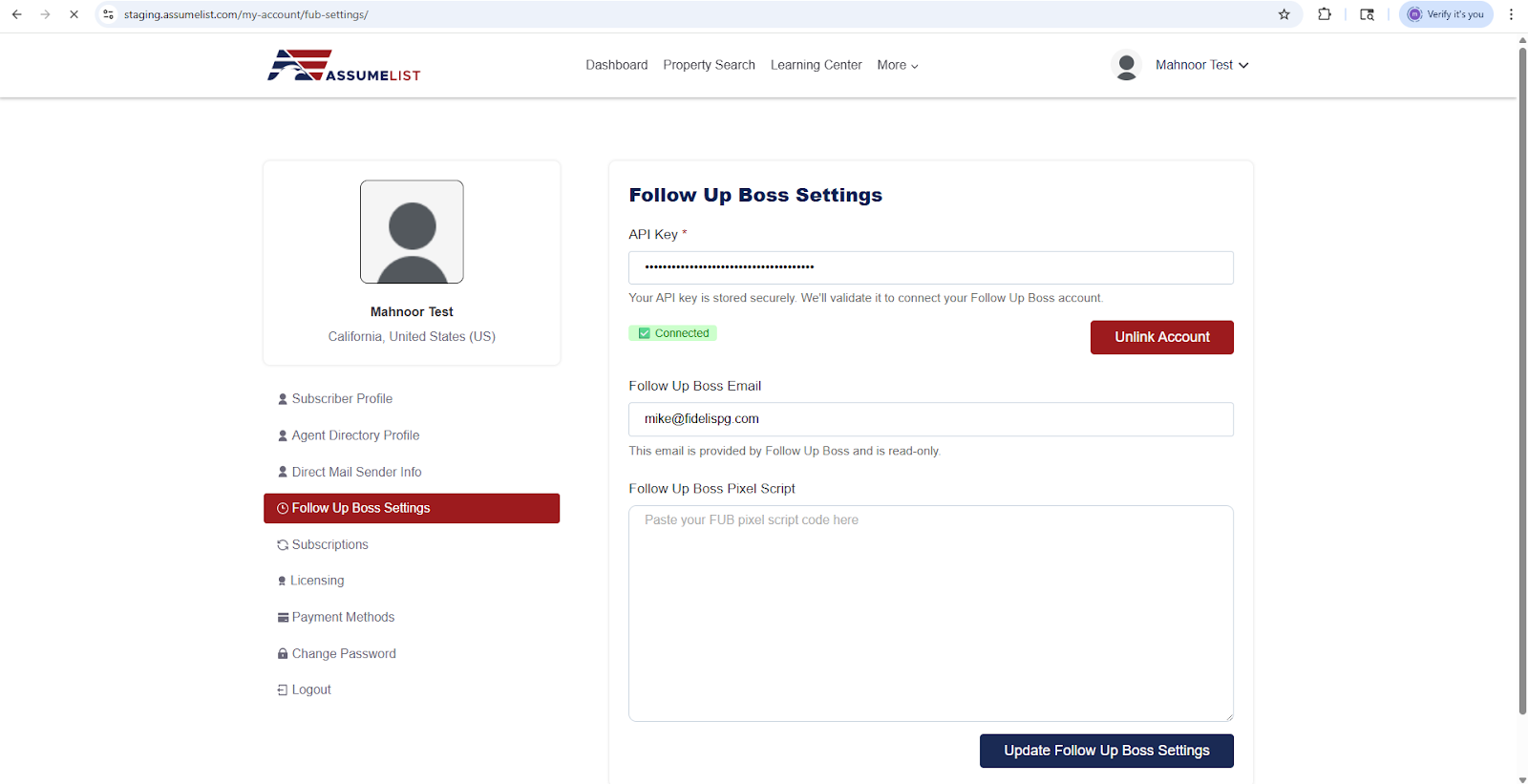This screenshot has width=1528, height=784.
Task: Open the Learning Center page
Action: point(816,65)
